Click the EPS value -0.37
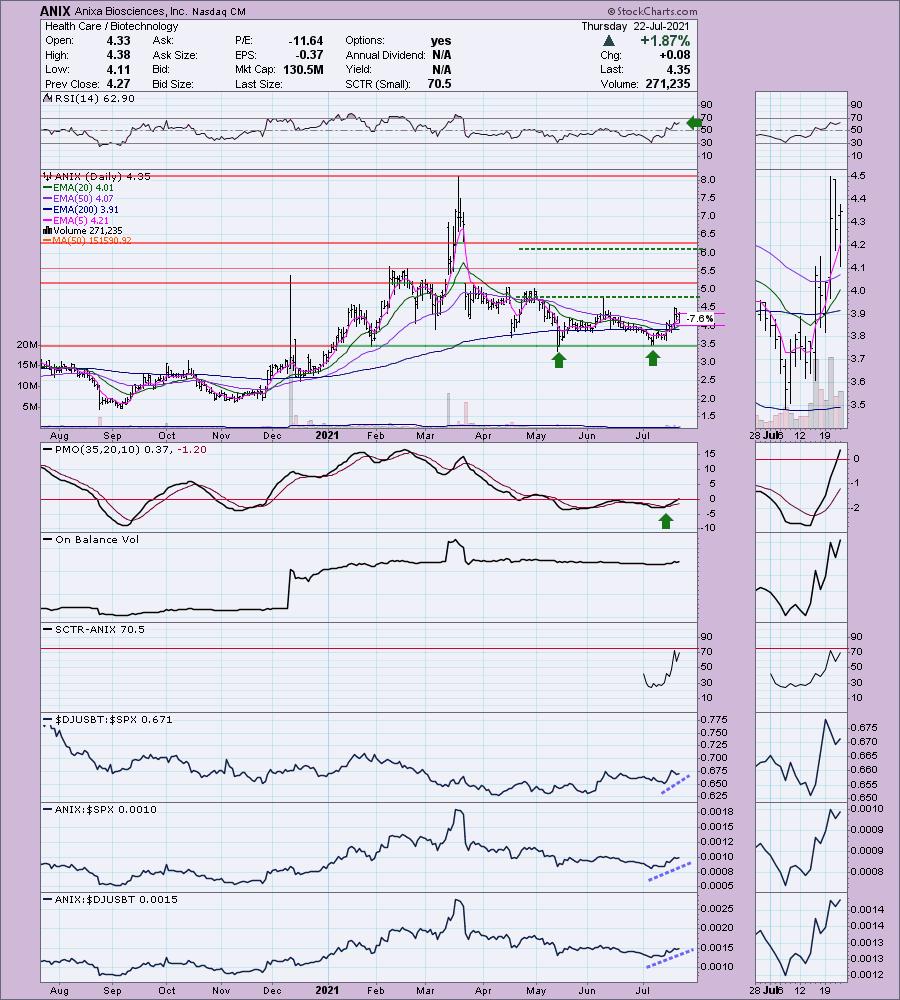900x1000 pixels. pos(309,55)
